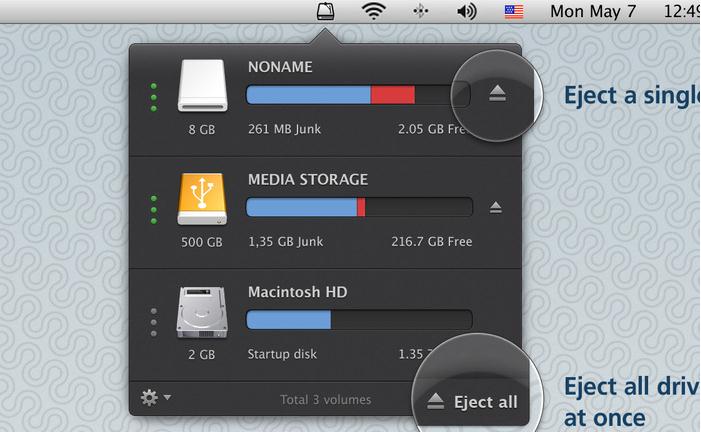701x432 pixels.
Task: Click the Total 3 volumes text
Action: point(325,399)
